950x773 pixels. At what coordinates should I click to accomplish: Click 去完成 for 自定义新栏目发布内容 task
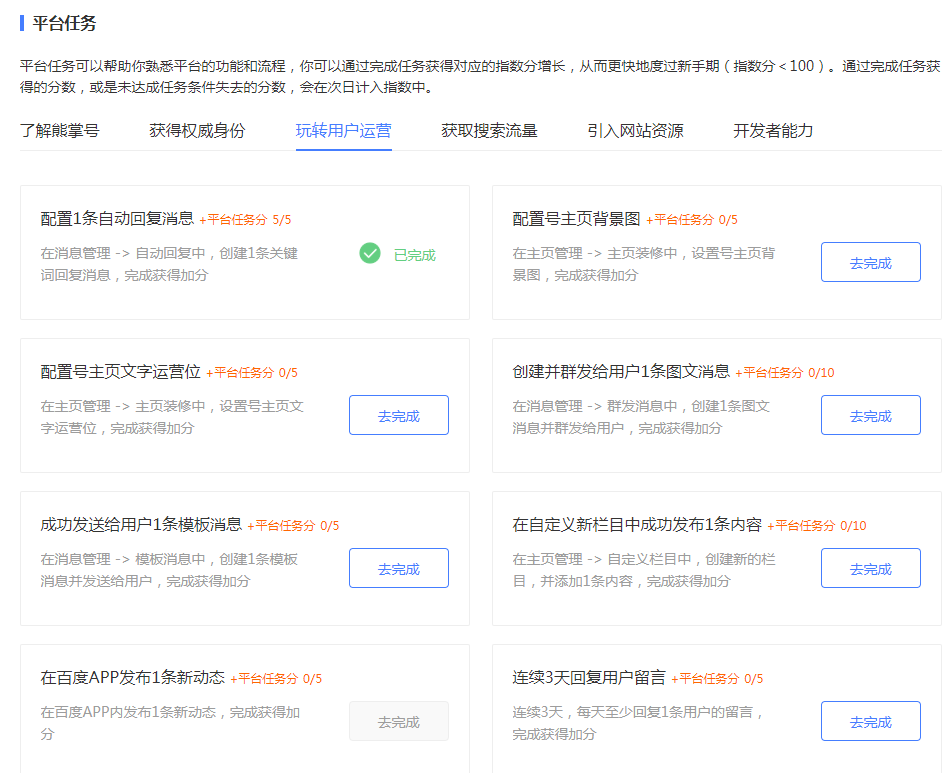point(870,567)
